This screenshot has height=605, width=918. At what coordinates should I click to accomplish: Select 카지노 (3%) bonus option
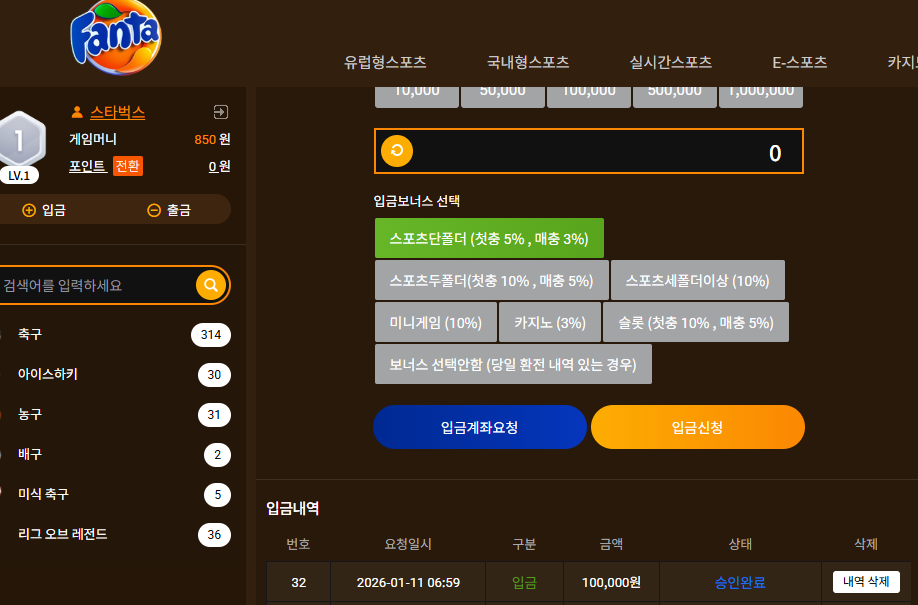point(550,323)
